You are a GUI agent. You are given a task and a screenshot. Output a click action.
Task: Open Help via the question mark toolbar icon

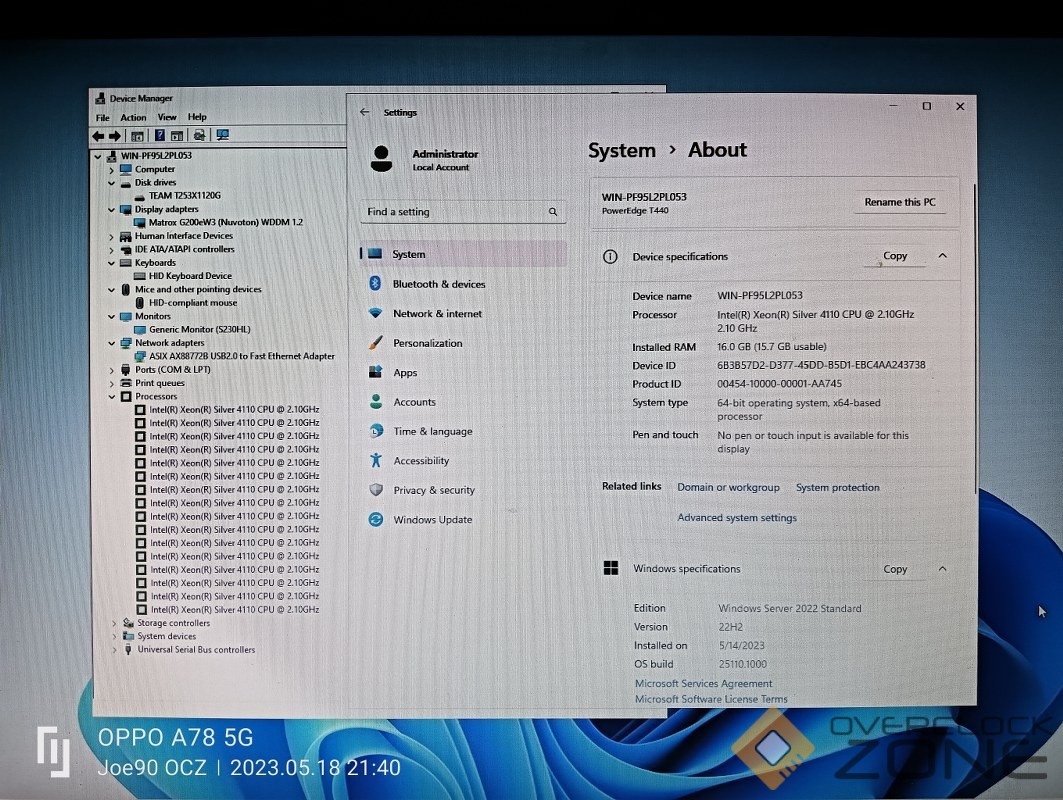click(160, 136)
